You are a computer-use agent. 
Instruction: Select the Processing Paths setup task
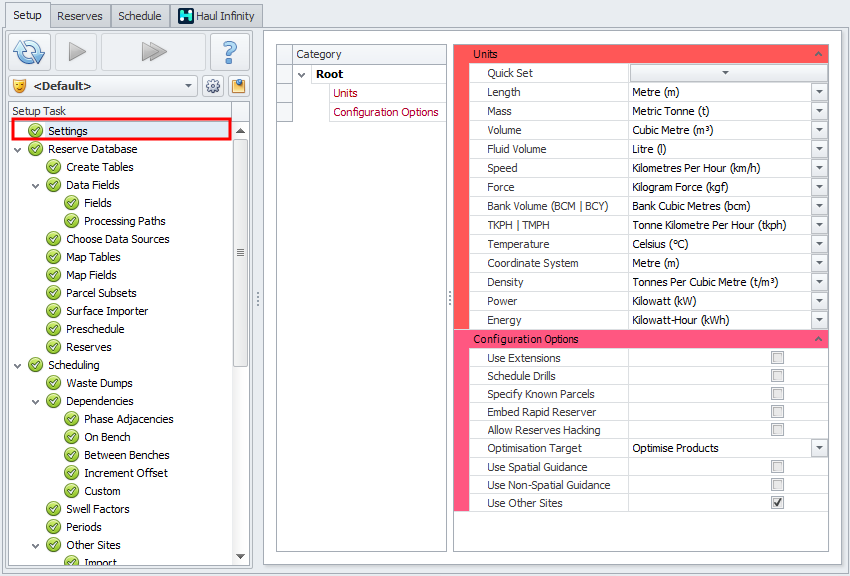tap(125, 221)
